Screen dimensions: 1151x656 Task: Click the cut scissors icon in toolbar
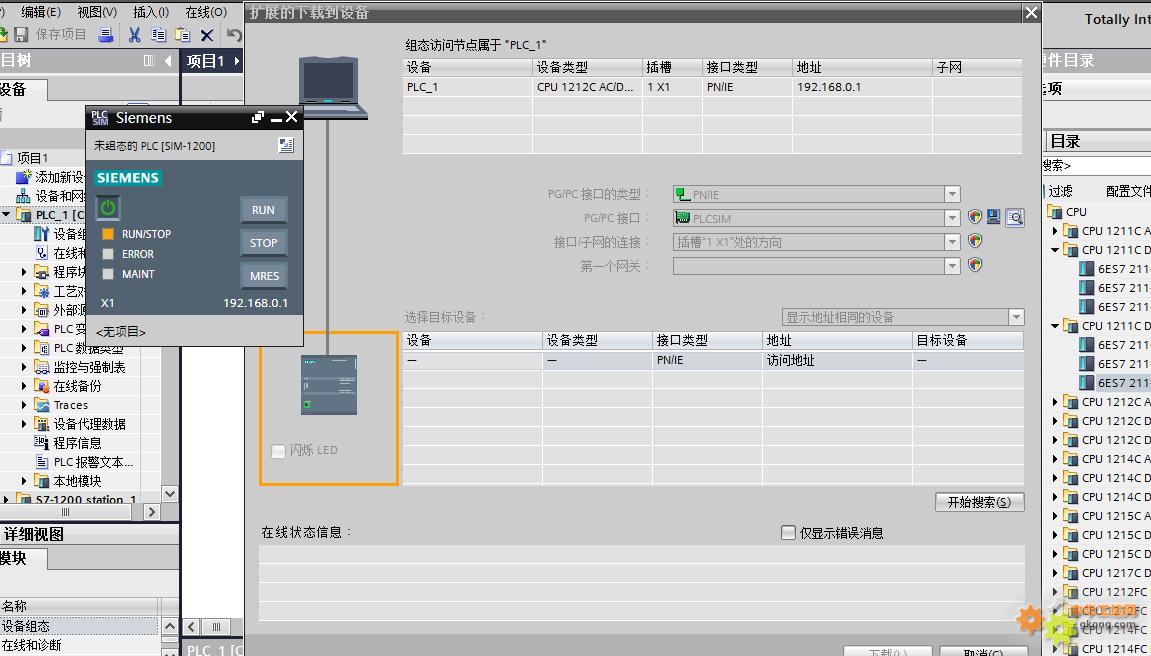click(134, 35)
